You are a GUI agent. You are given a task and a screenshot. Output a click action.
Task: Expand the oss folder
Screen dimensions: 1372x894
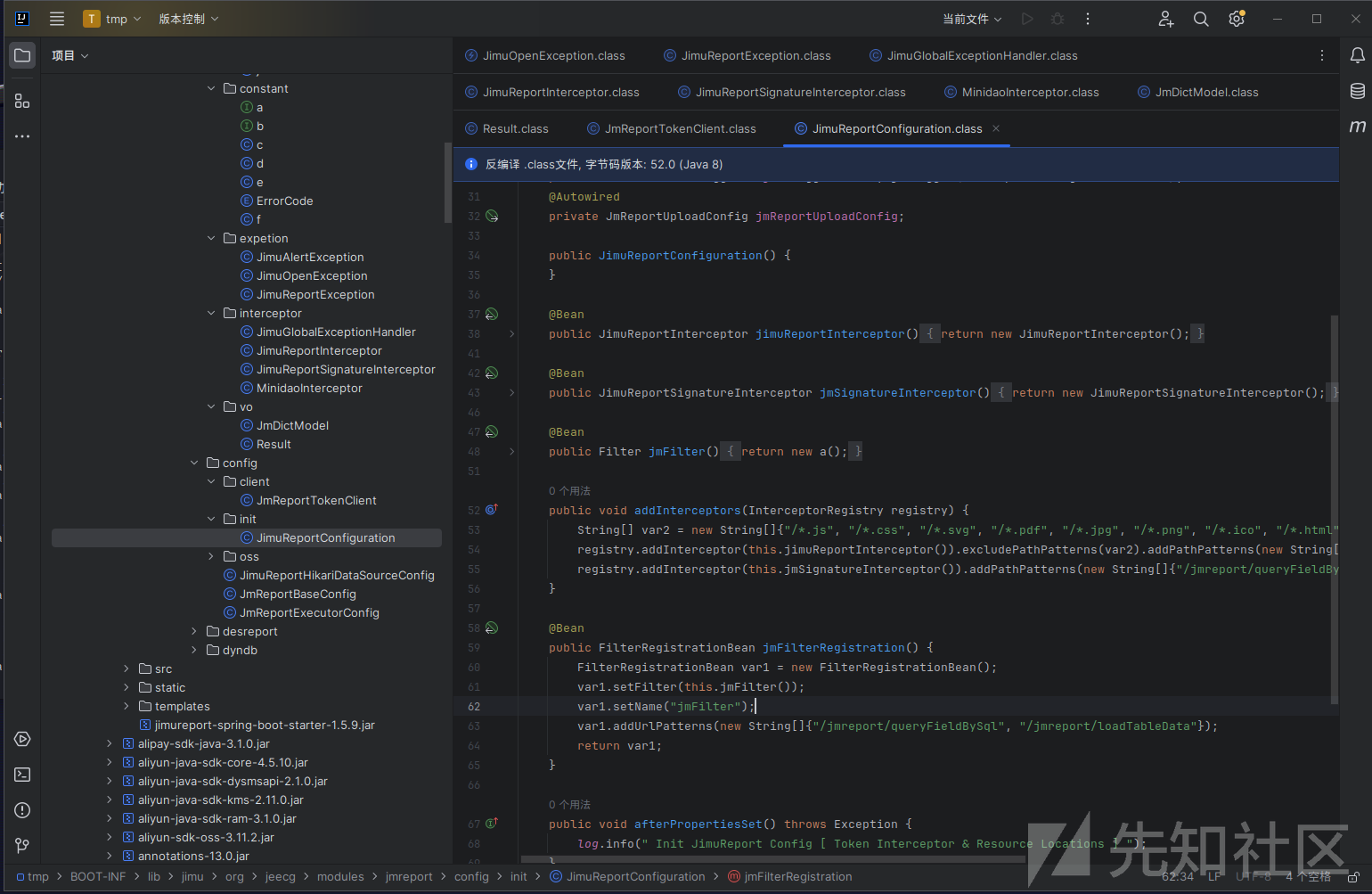point(211,557)
